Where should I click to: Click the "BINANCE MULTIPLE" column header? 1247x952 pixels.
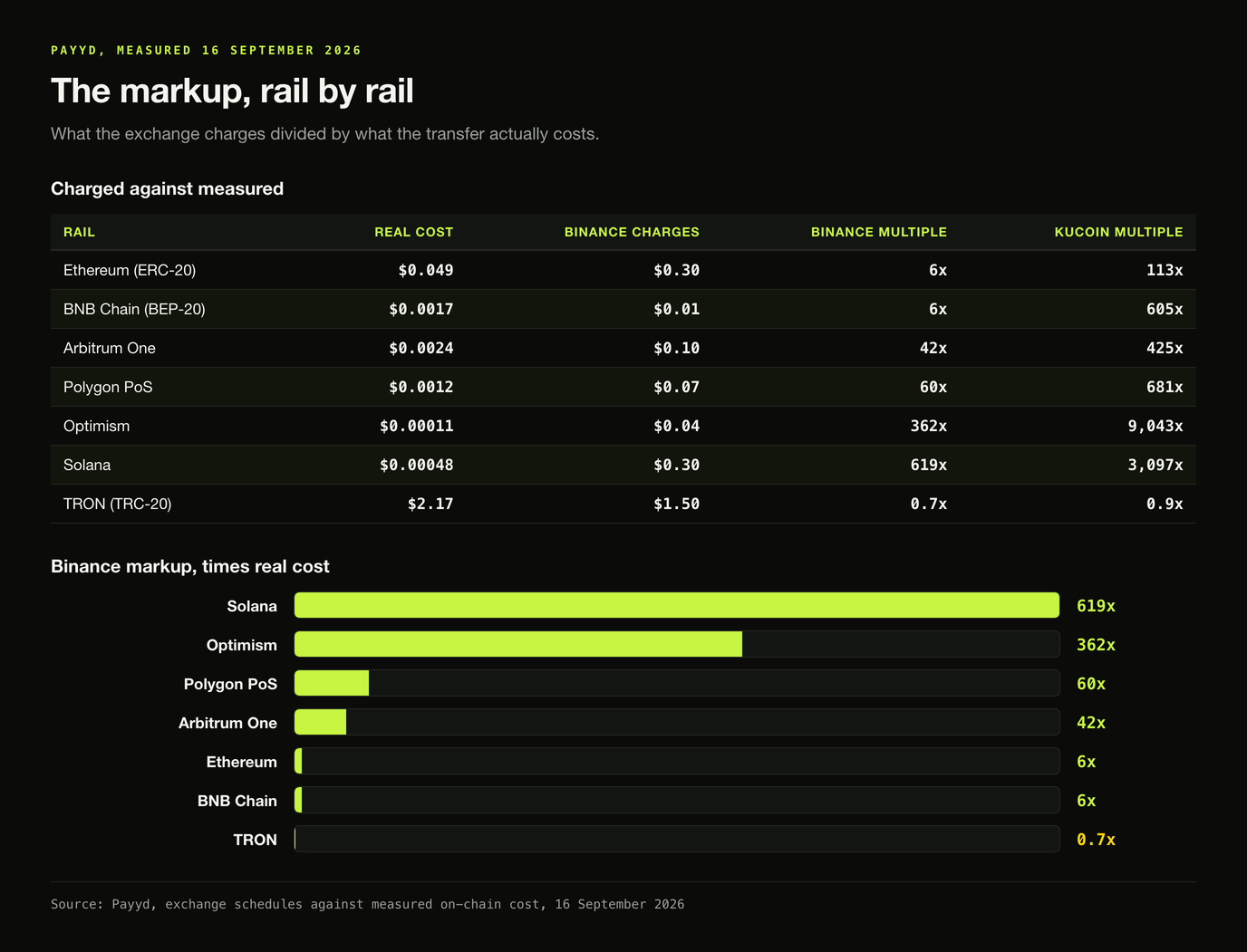point(879,232)
